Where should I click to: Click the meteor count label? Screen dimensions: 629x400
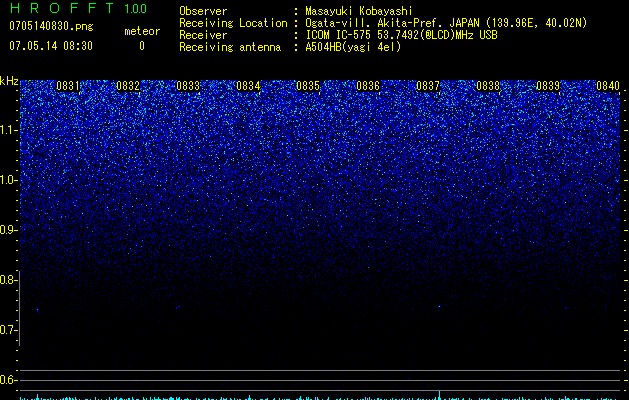142,31
